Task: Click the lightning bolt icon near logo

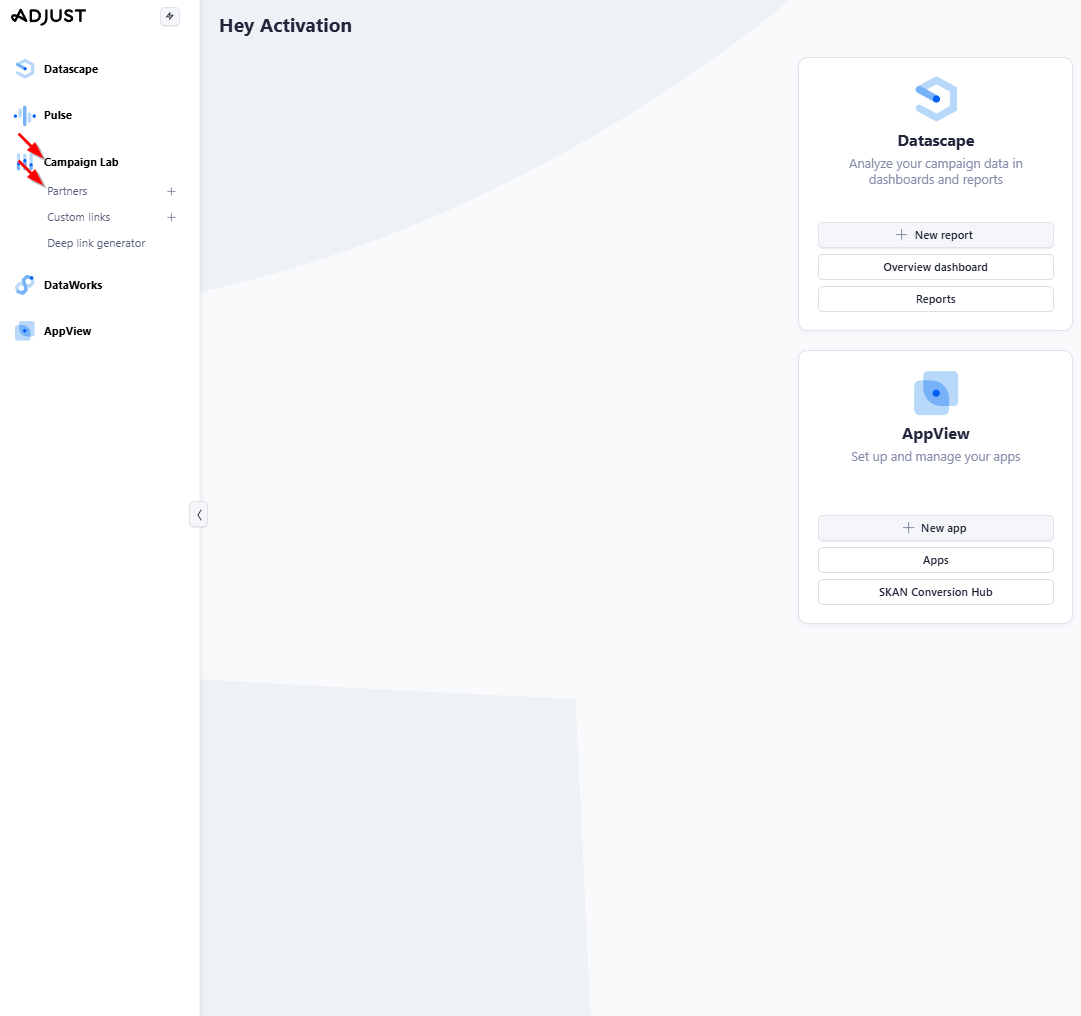Action: click(x=170, y=17)
